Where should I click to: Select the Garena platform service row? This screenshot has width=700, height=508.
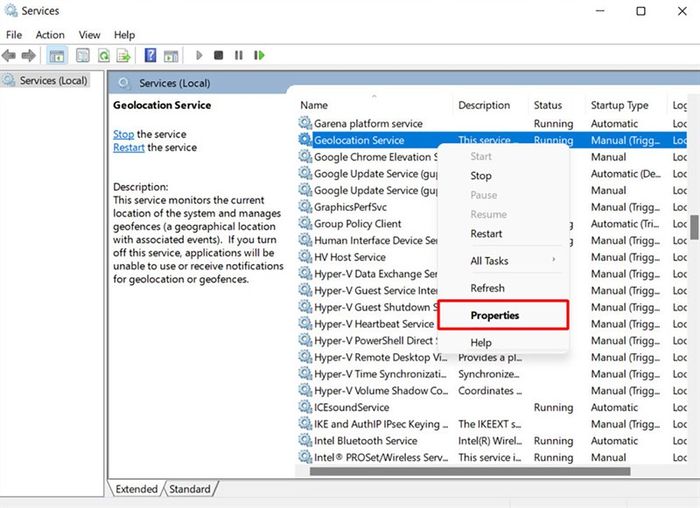492,123
